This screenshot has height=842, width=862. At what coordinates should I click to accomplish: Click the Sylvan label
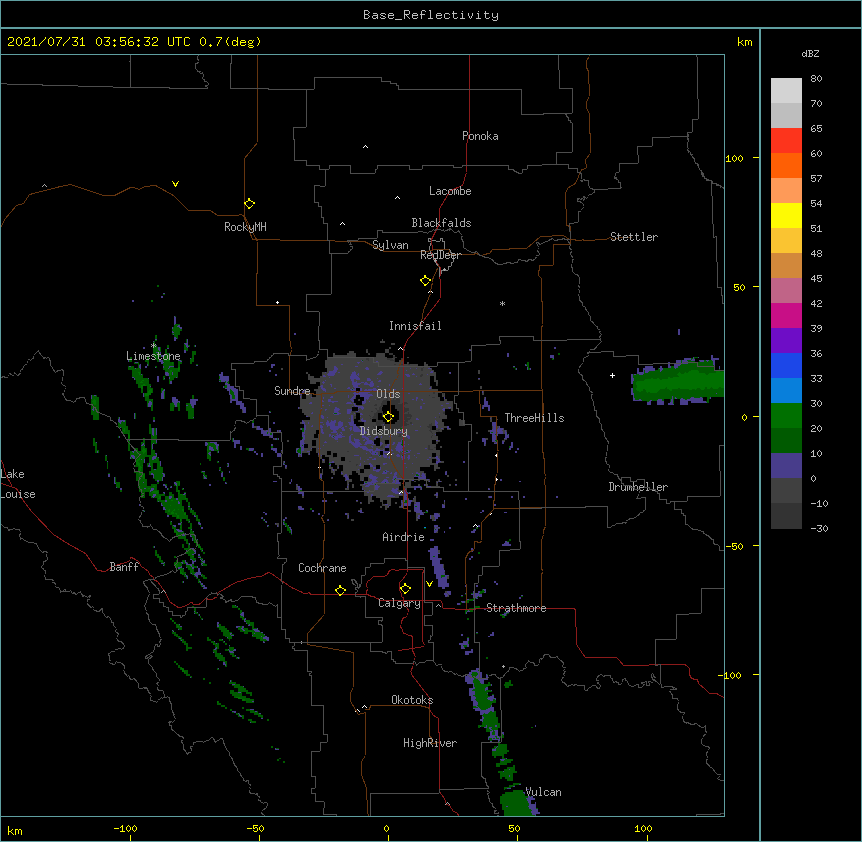(x=390, y=245)
